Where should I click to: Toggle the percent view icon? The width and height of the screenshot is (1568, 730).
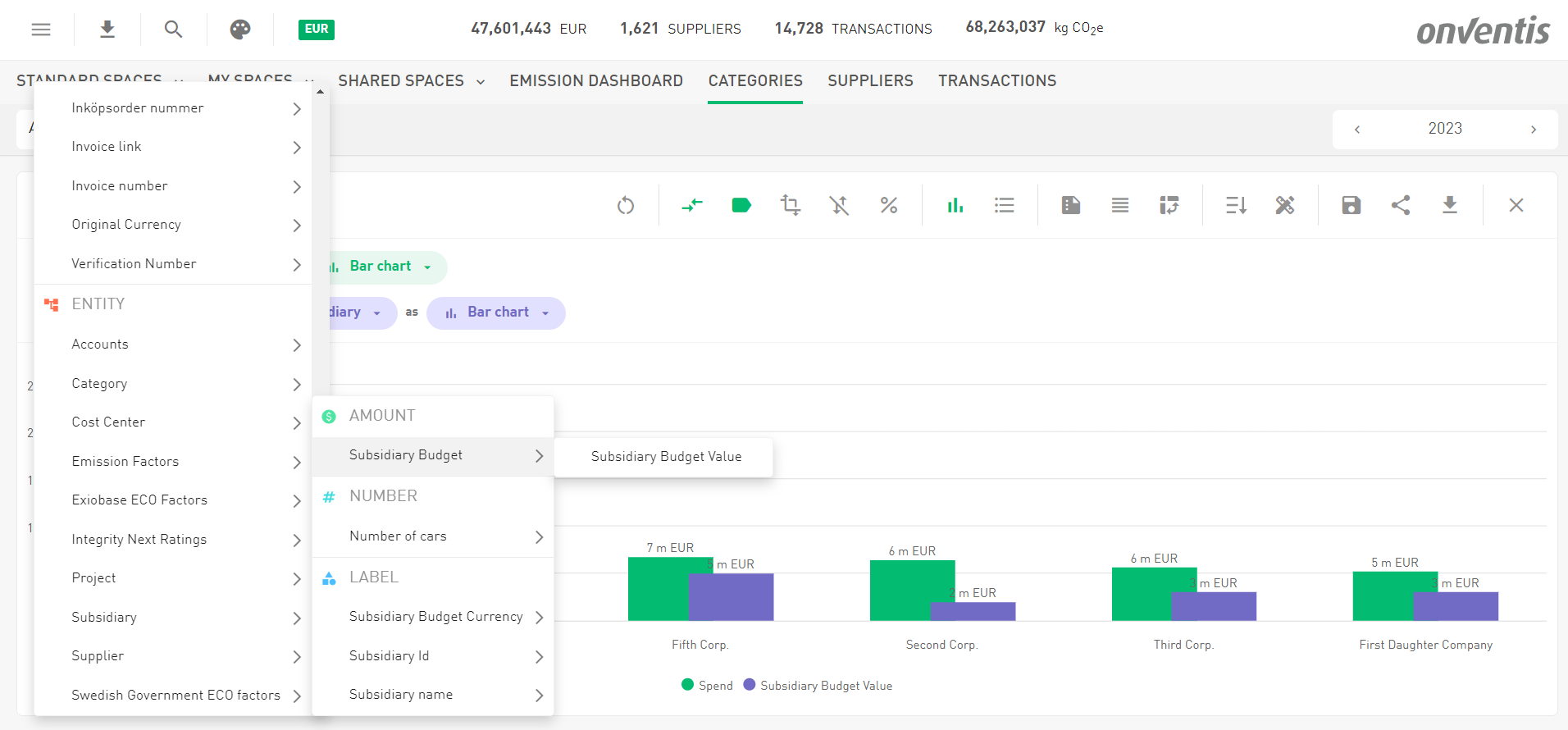[x=888, y=205]
